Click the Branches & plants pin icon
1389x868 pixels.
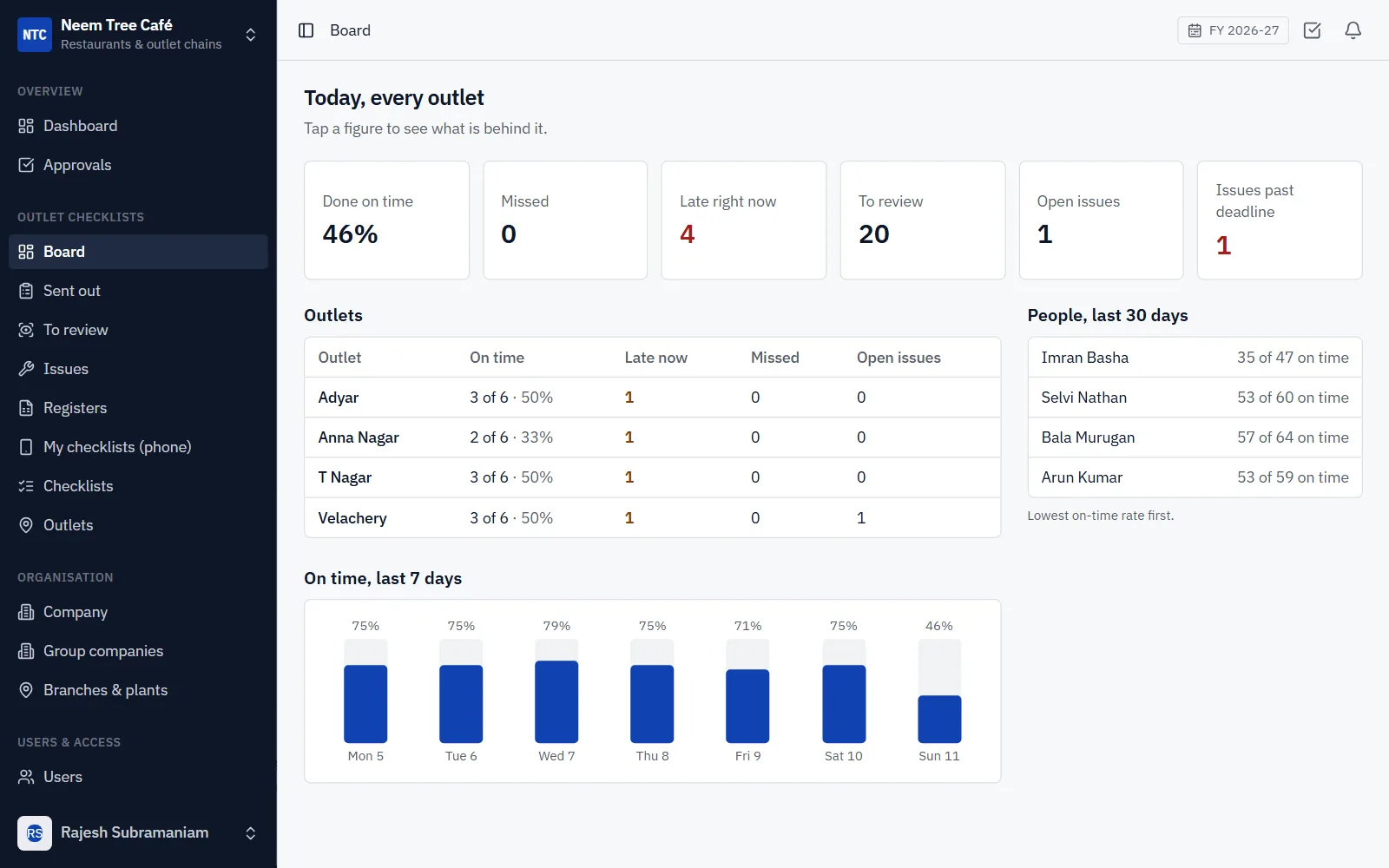tap(26, 690)
